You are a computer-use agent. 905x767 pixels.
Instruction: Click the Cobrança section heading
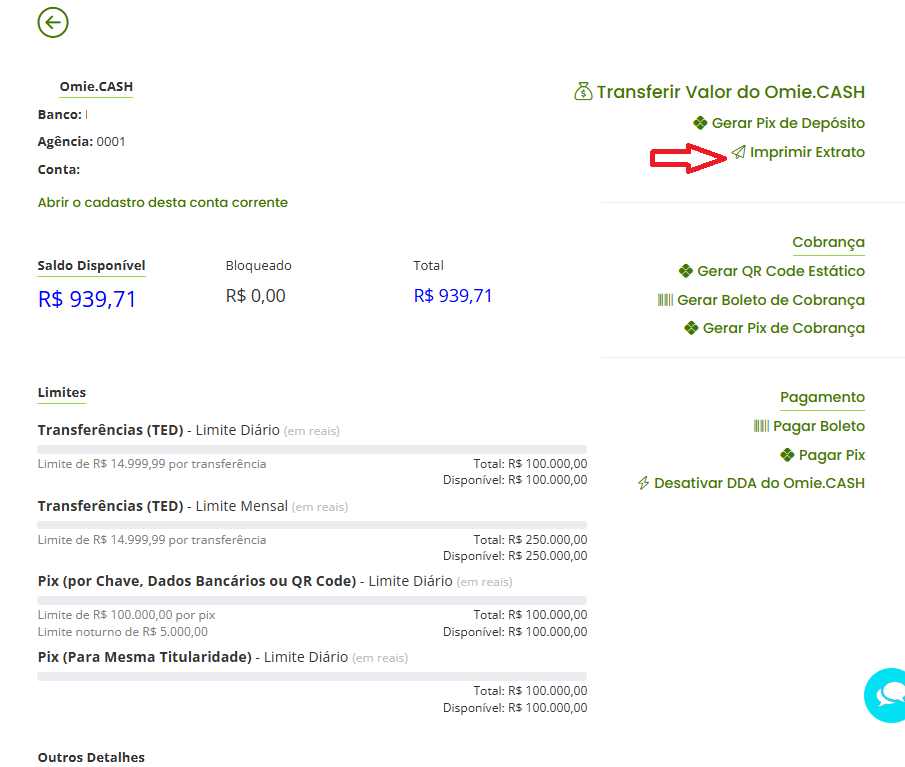pyautogui.click(x=828, y=242)
